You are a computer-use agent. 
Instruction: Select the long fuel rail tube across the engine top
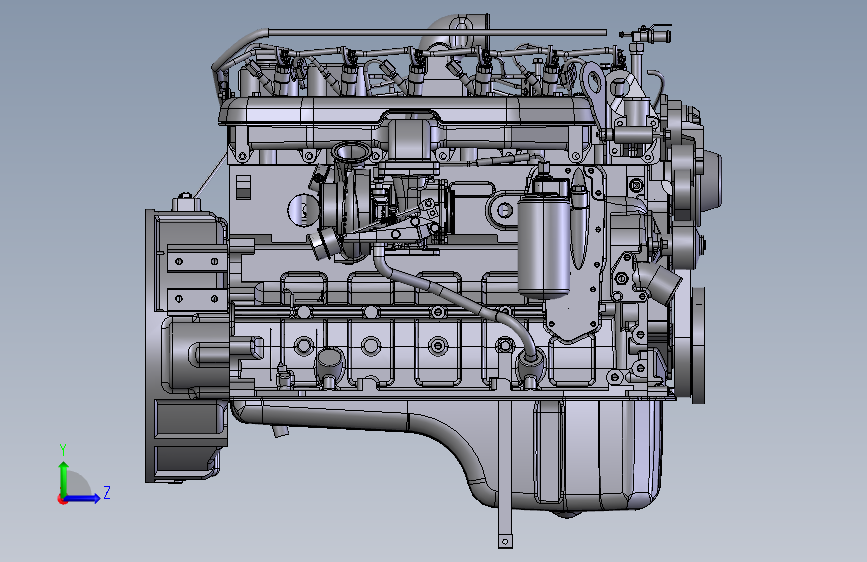click(x=437, y=33)
